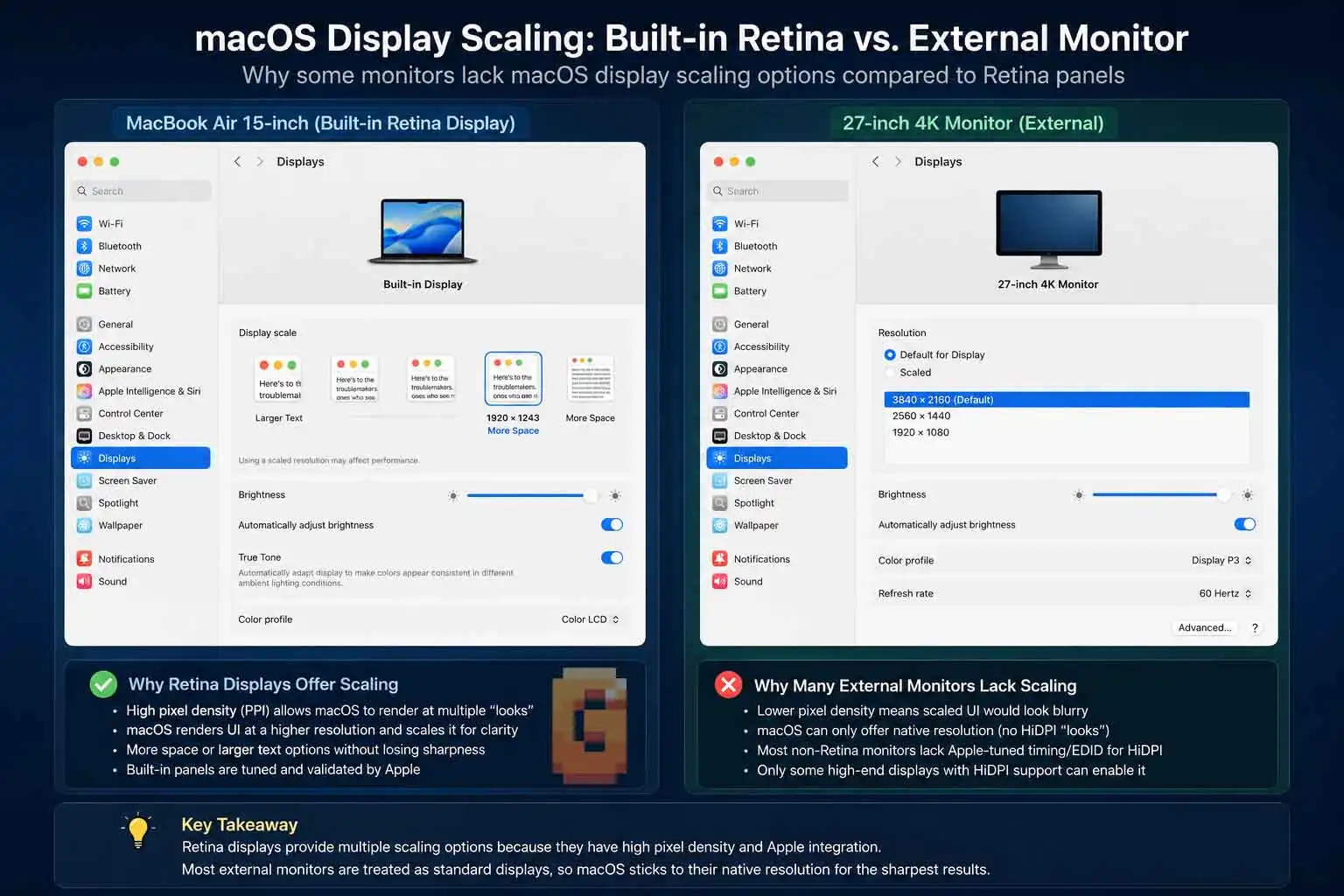Click the Control Center icon in the 4K Monitor window

(x=719, y=414)
